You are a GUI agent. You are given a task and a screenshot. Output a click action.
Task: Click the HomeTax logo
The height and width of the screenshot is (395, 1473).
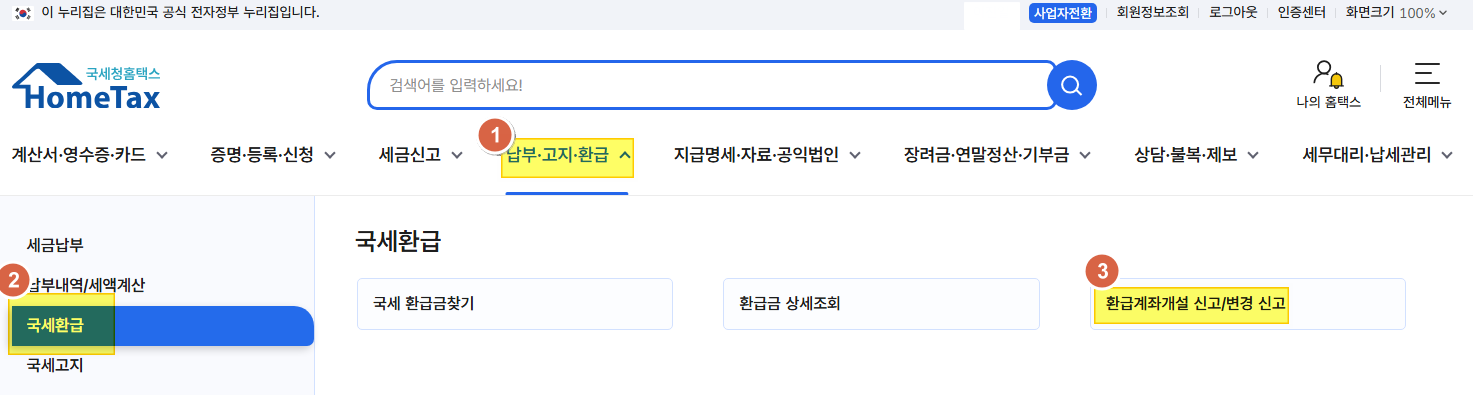point(86,87)
